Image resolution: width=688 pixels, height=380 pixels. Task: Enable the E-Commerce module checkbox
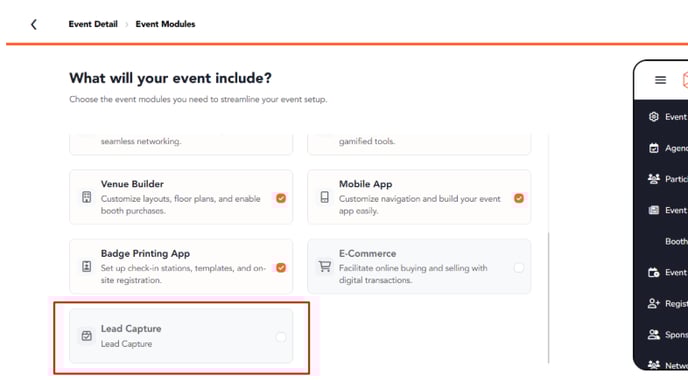(519, 268)
